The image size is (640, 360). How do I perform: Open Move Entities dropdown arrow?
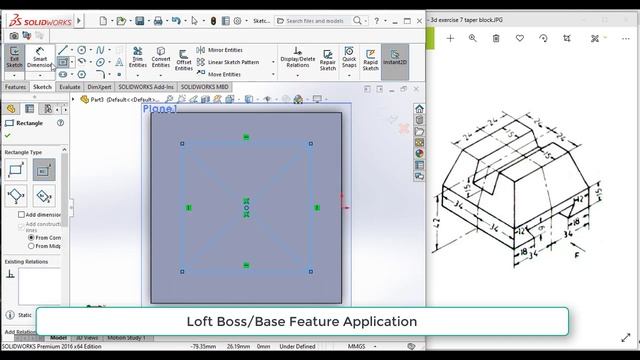(x=273, y=74)
